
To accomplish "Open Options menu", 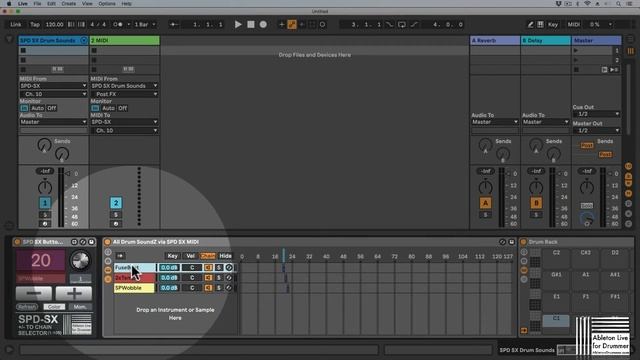I will click(107, 4).
